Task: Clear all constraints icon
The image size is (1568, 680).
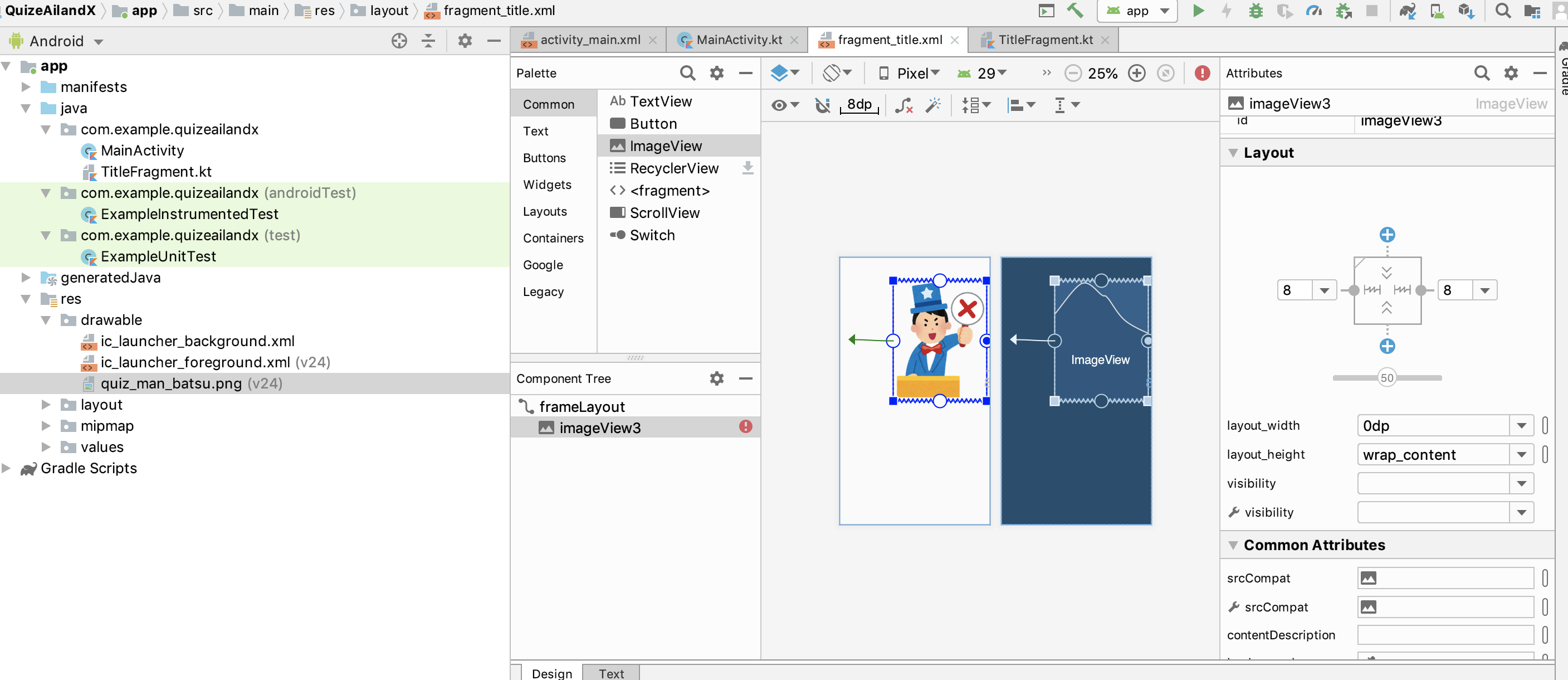Action: click(x=903, y=105)
